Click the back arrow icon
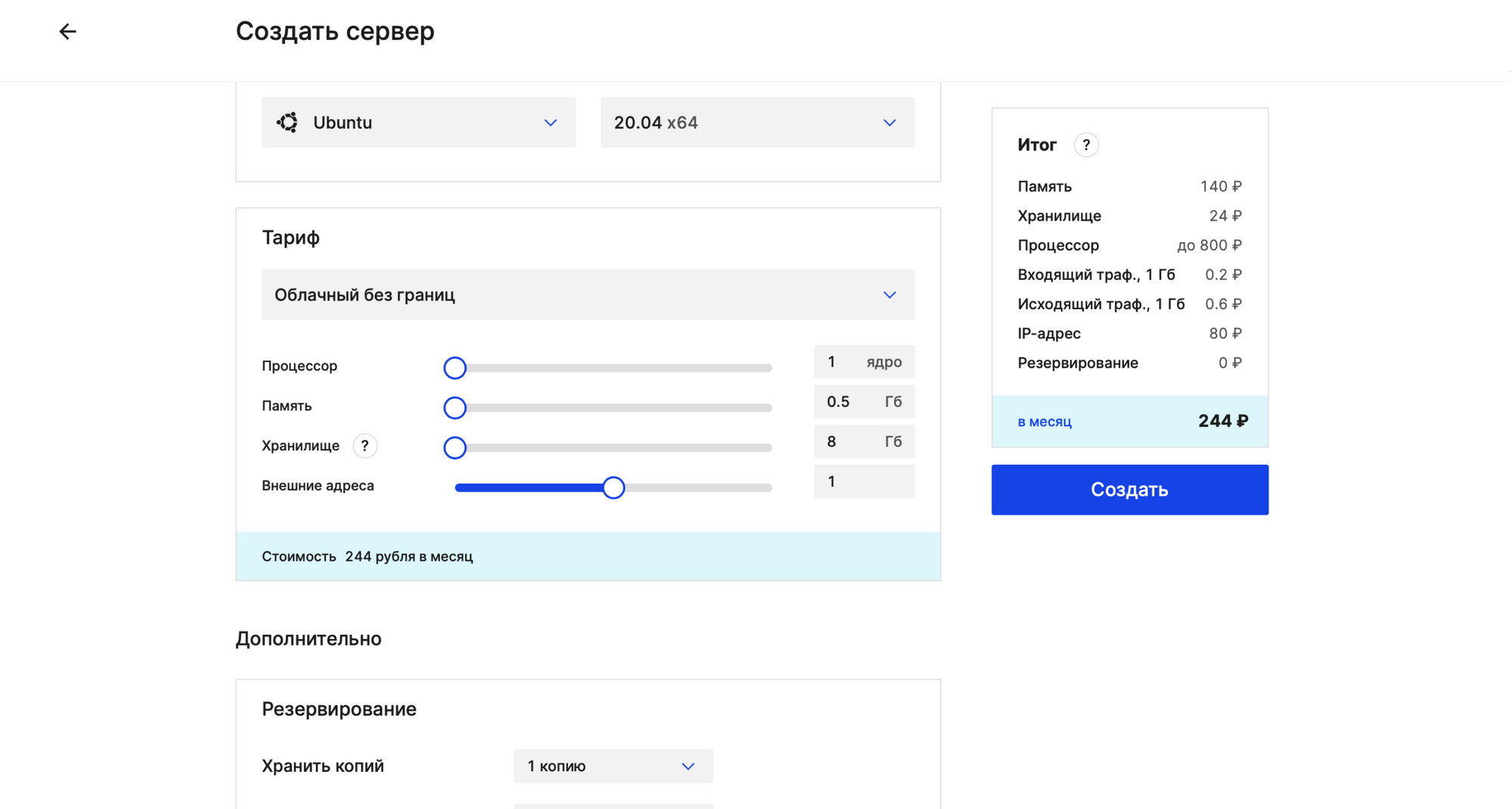 [68, 31]
